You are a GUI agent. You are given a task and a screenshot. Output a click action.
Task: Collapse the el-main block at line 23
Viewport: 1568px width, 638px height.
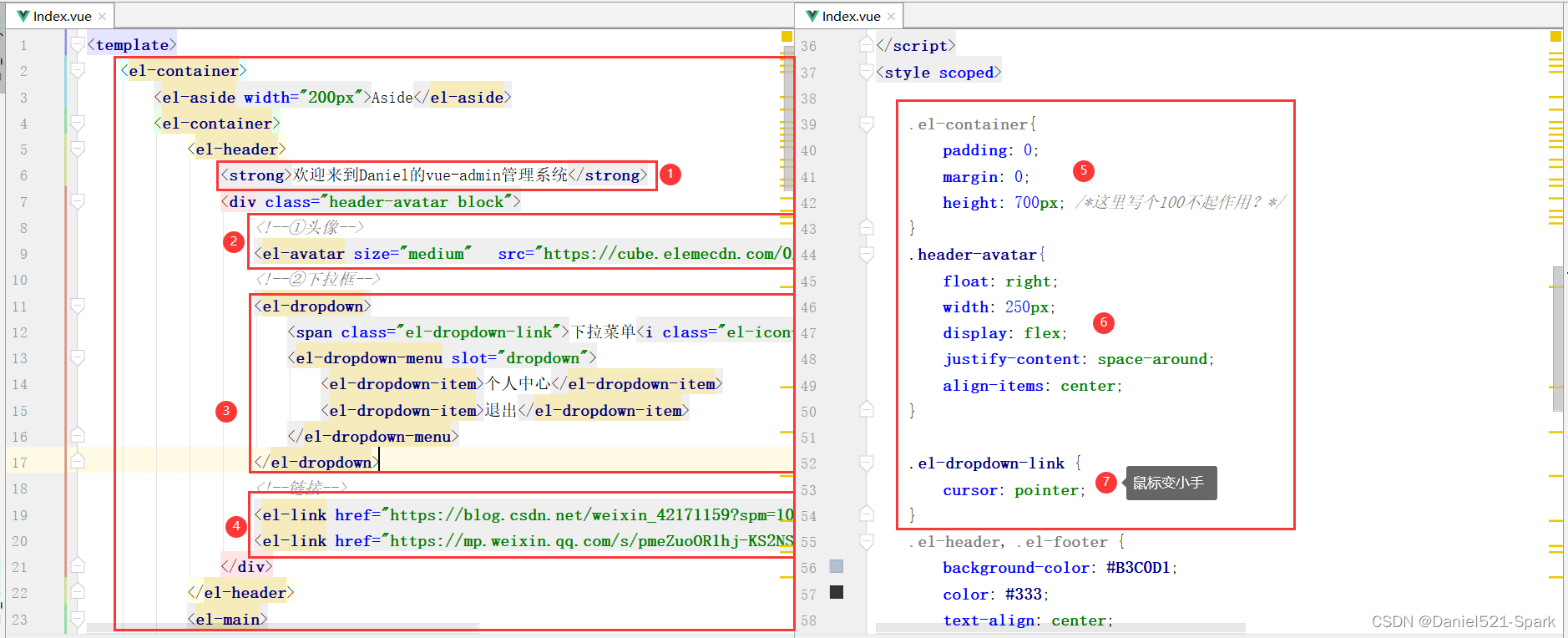78,619
